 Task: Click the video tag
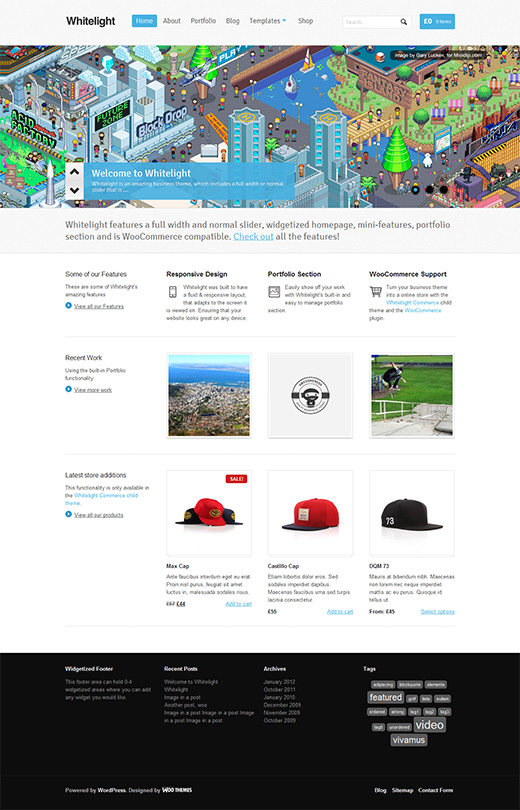(x=430, y=725)
